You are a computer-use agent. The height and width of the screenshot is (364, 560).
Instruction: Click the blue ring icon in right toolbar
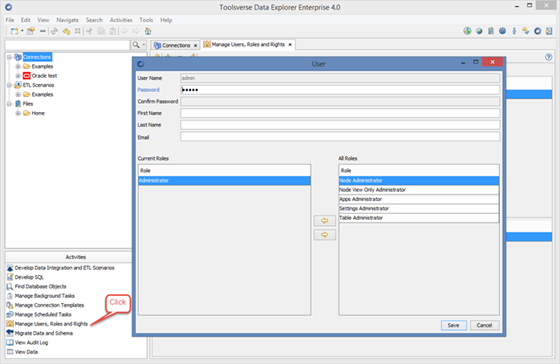pyautogui.click(x=538, y=31)
